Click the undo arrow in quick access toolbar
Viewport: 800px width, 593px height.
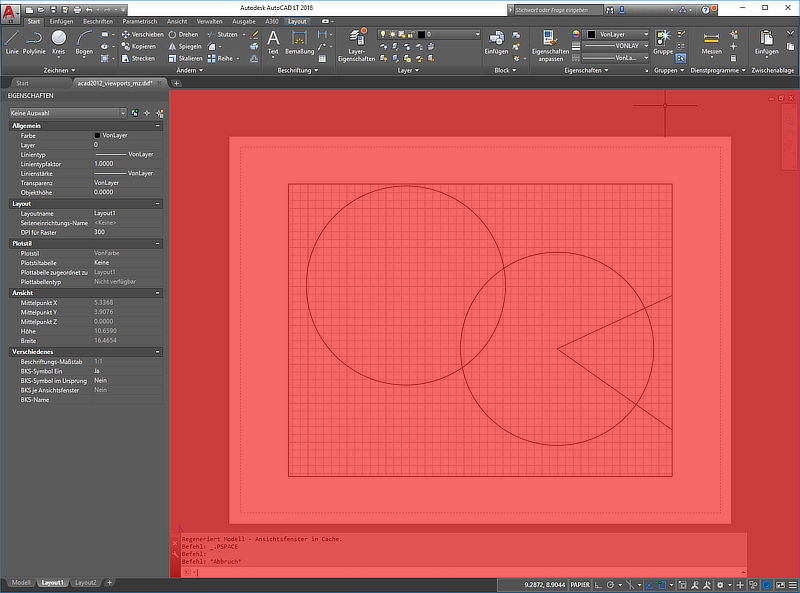point(89,10)
